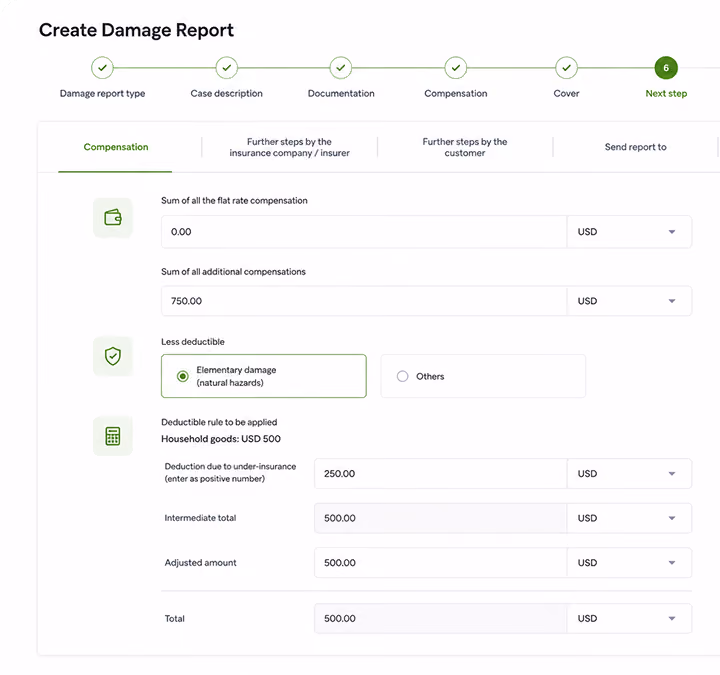The width and height of the screenshot is (720, 675).
Task: Click step 6 Next step circle
Action: [x=666, y=68]
